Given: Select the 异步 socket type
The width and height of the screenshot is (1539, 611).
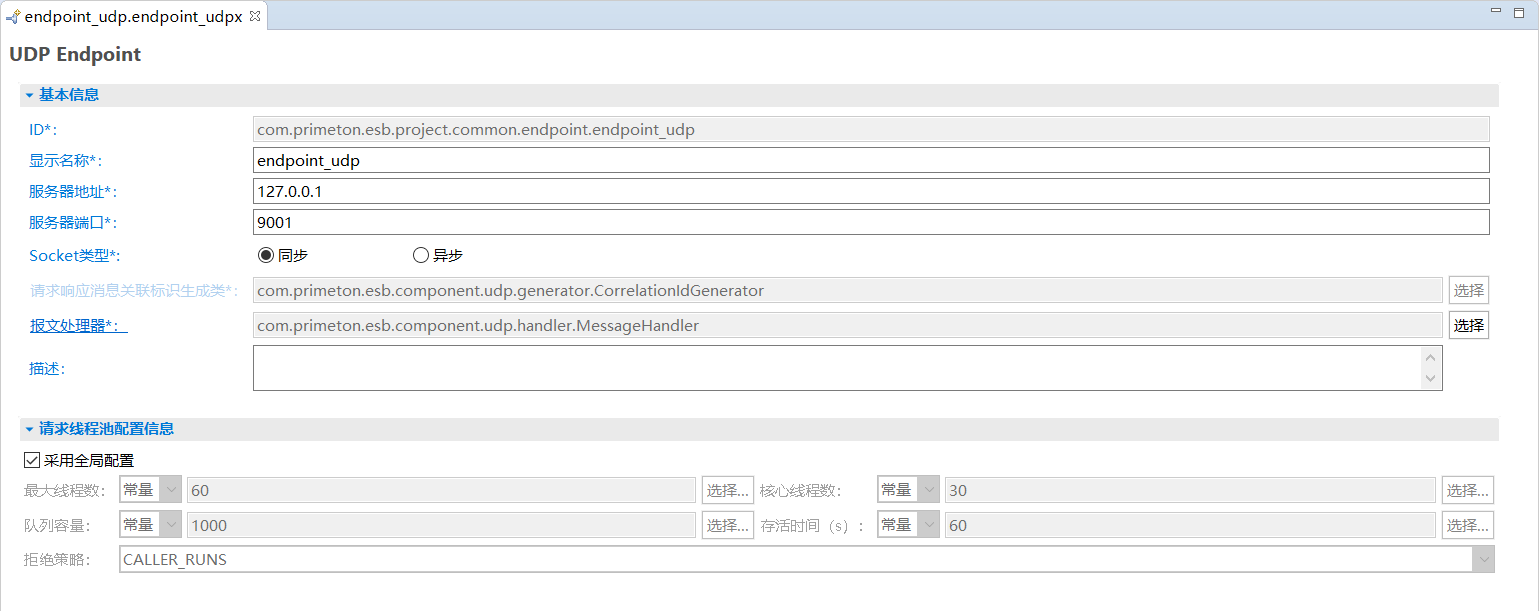Looking at the screenshot, I should coord(421,255).
